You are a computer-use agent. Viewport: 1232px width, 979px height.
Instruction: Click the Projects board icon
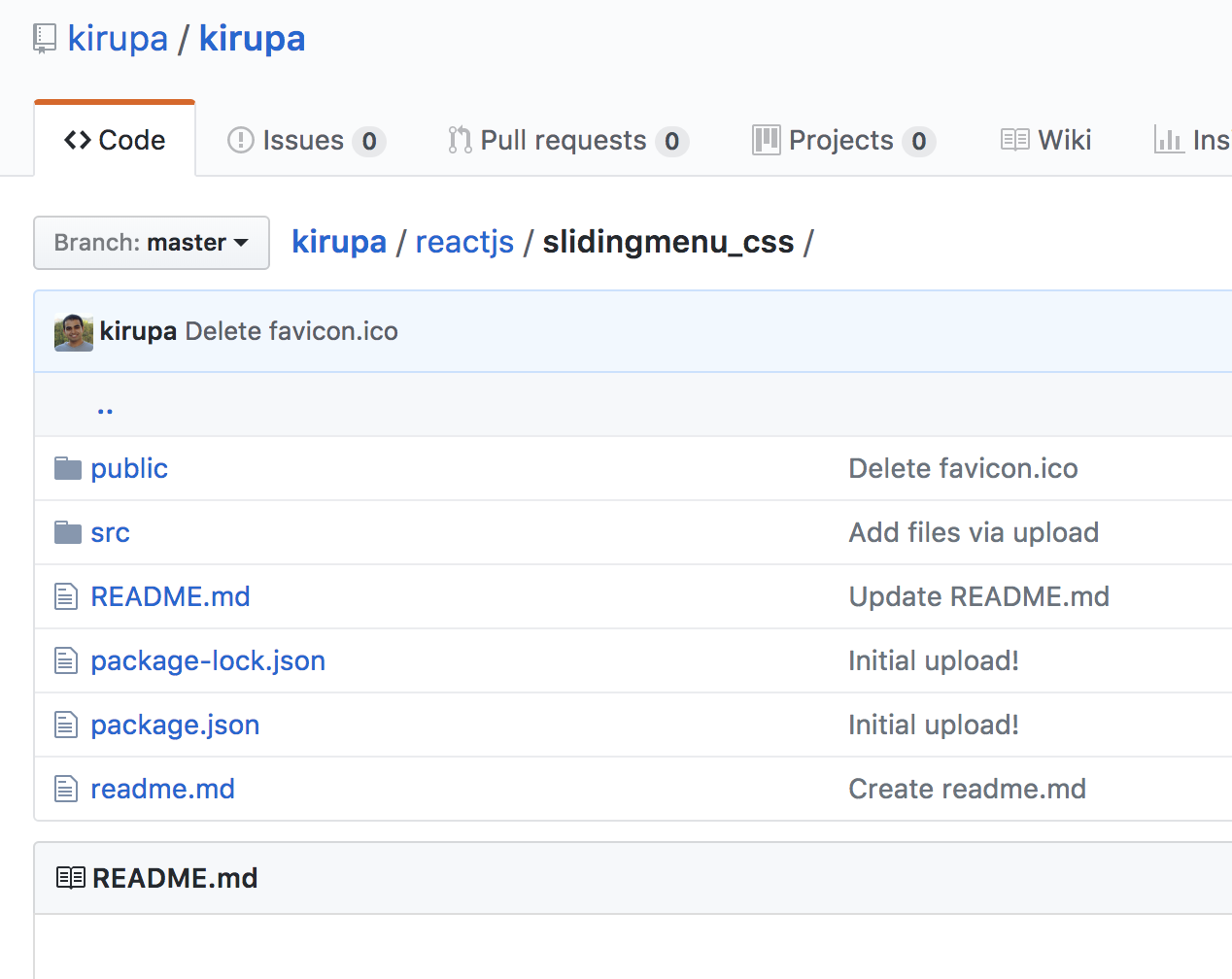766,140
